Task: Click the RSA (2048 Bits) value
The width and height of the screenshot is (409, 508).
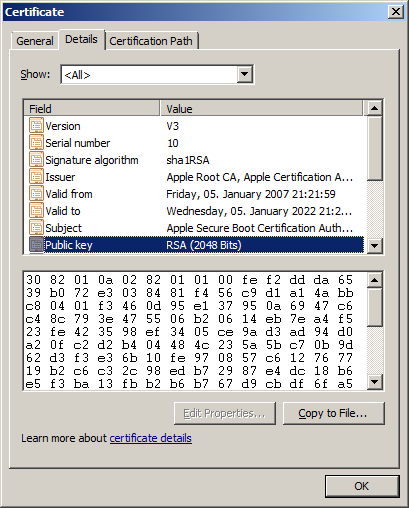Action: point(204,245)
